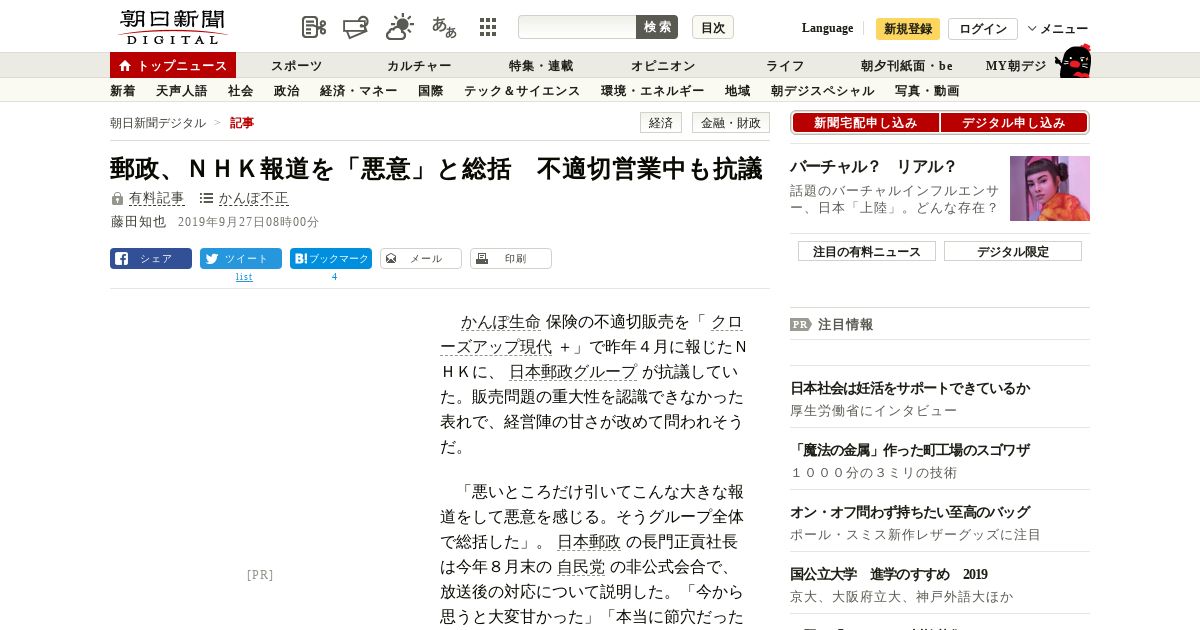
Task: Click 新聞宅配申し込み button
Action: (x=865, y=123)
